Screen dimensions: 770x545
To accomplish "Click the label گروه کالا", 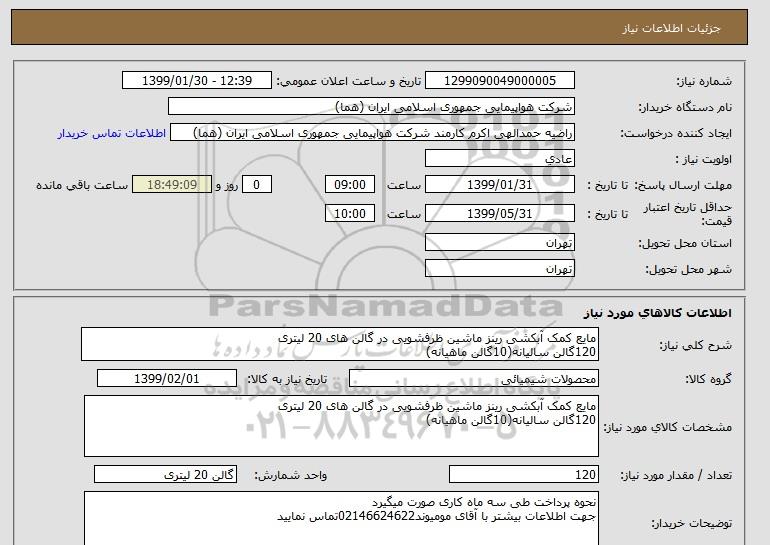I will point(708,379).
